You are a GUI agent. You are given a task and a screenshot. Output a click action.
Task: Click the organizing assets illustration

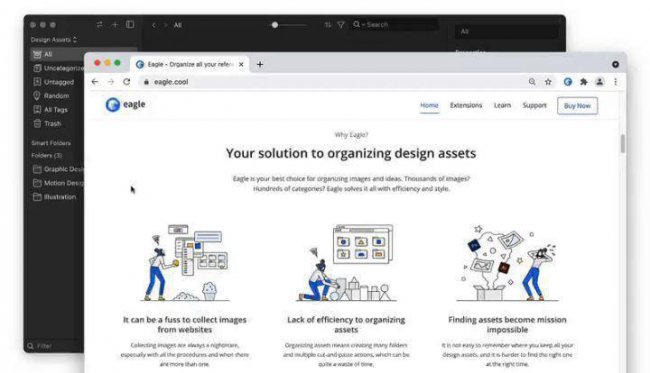pos(346,263)
